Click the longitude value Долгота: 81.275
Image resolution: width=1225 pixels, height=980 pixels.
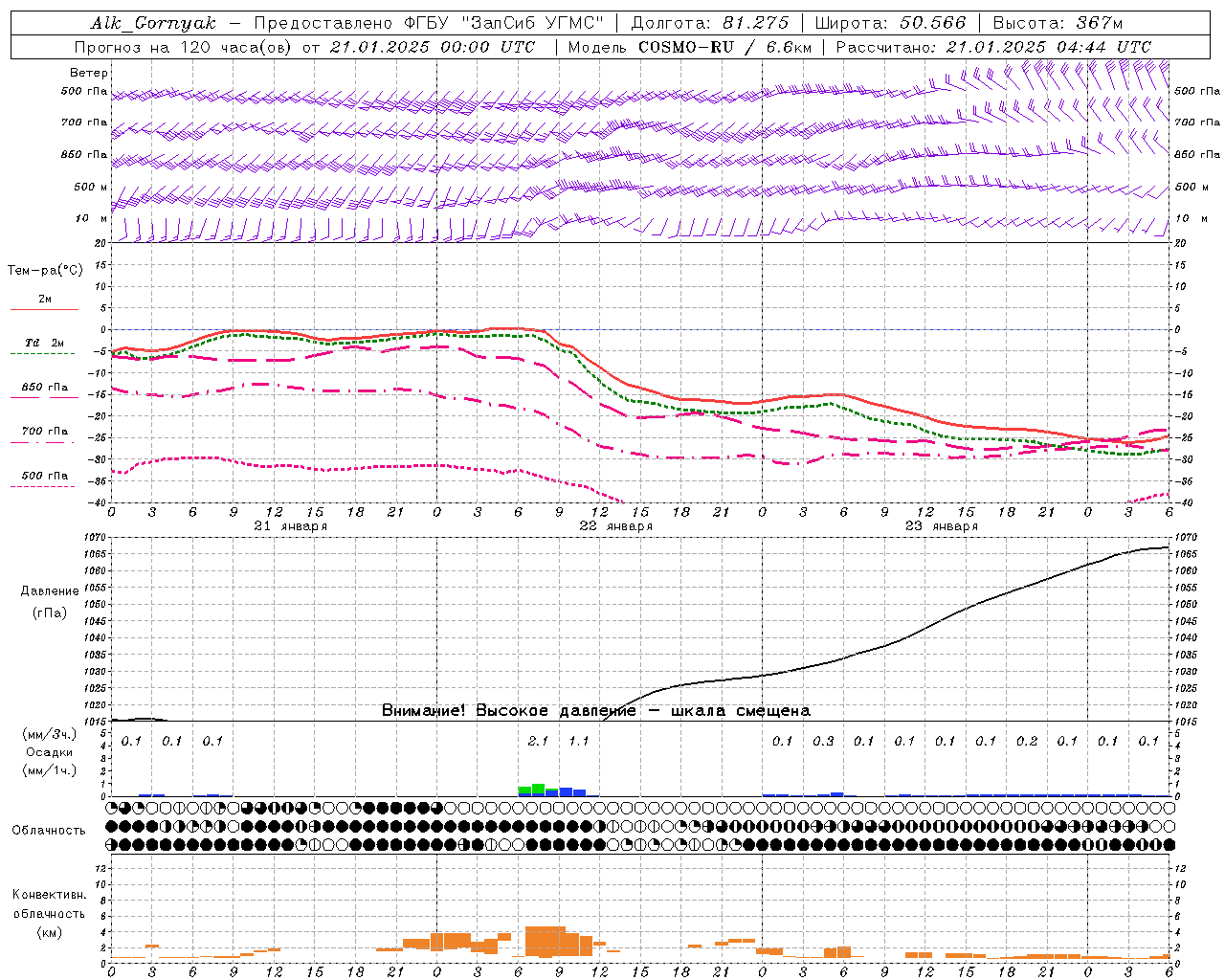710,23
